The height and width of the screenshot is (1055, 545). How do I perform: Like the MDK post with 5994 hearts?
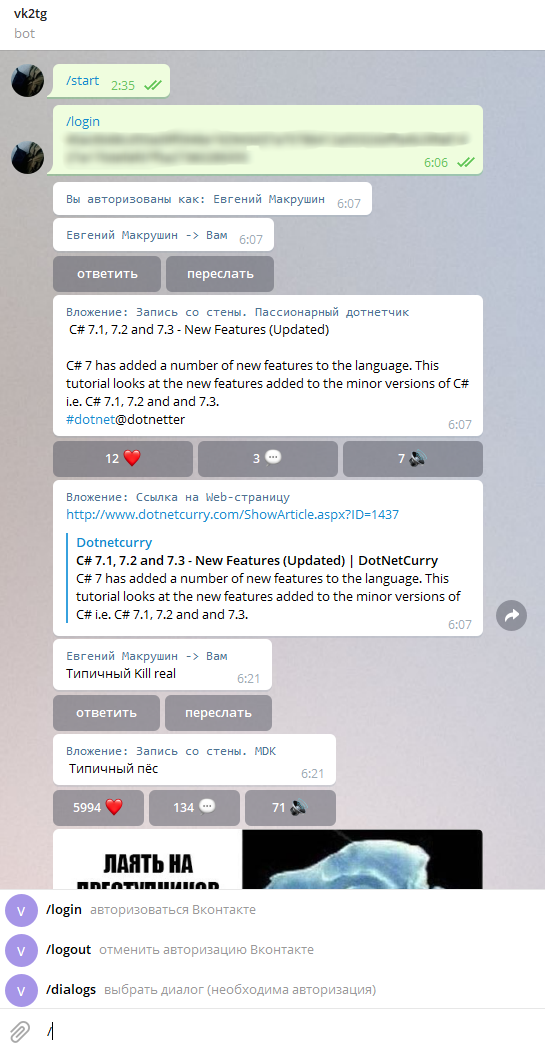tap(98, 807)
